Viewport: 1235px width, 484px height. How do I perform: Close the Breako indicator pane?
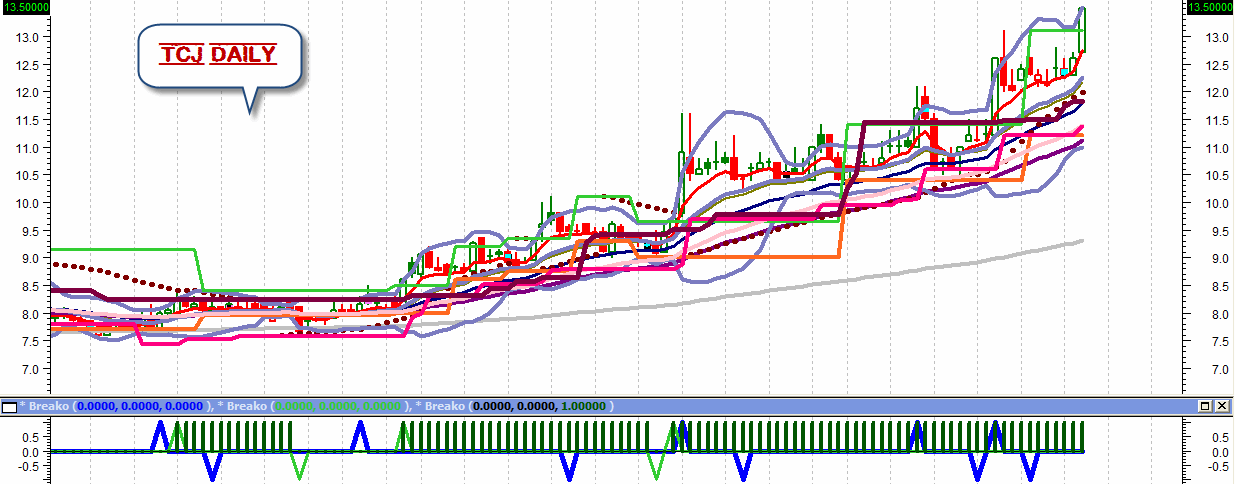pos(1221,407)
